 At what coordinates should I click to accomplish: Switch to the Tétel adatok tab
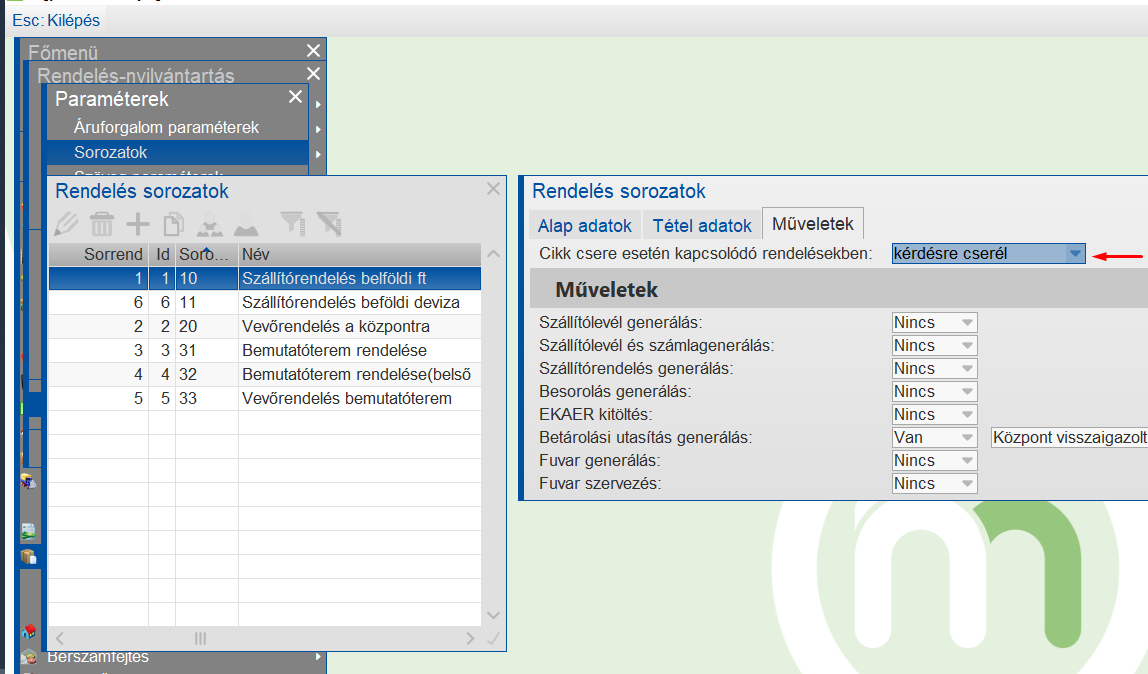tap(702, 225)
